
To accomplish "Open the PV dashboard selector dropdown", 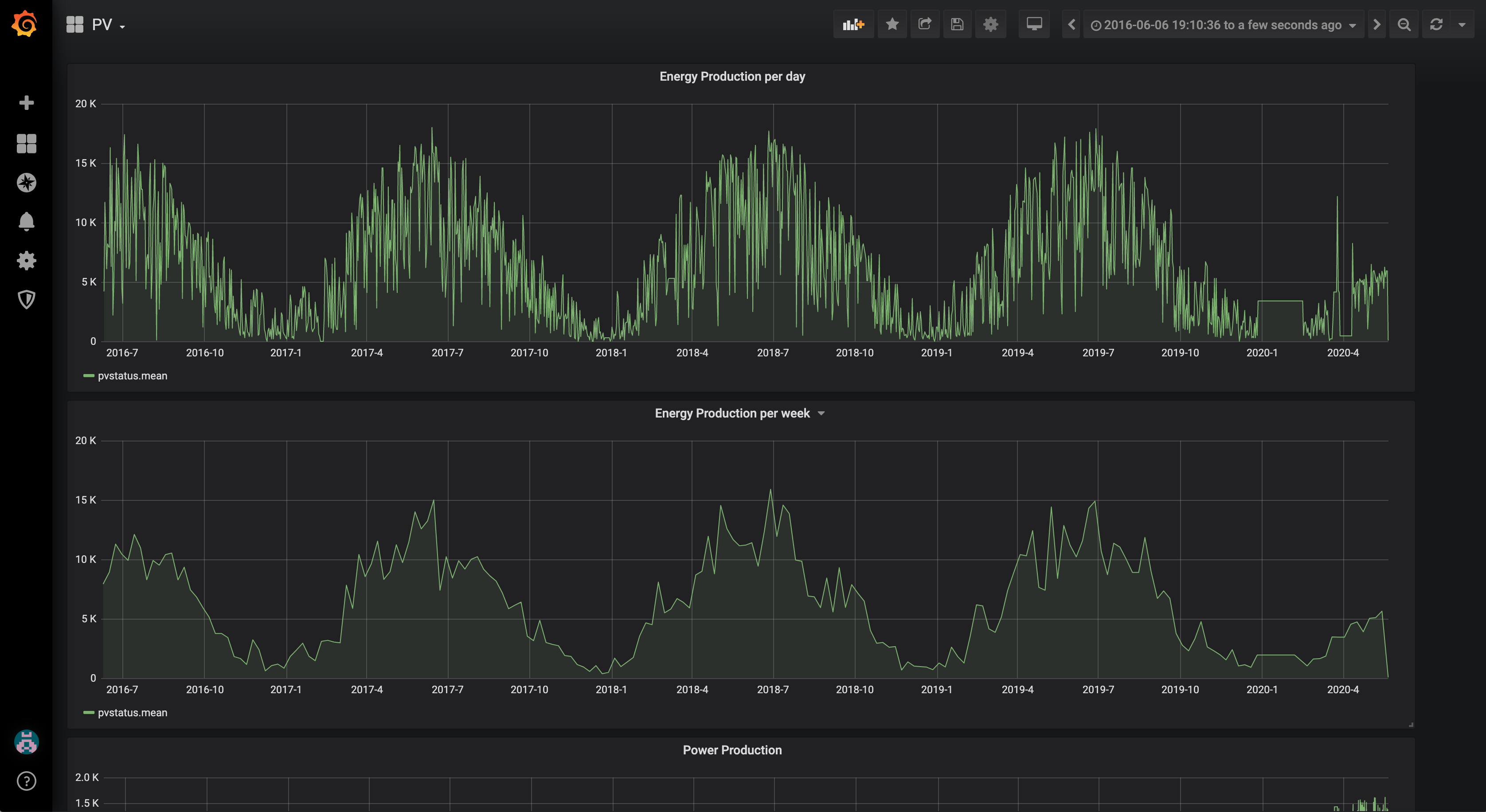I will point(96,24).
